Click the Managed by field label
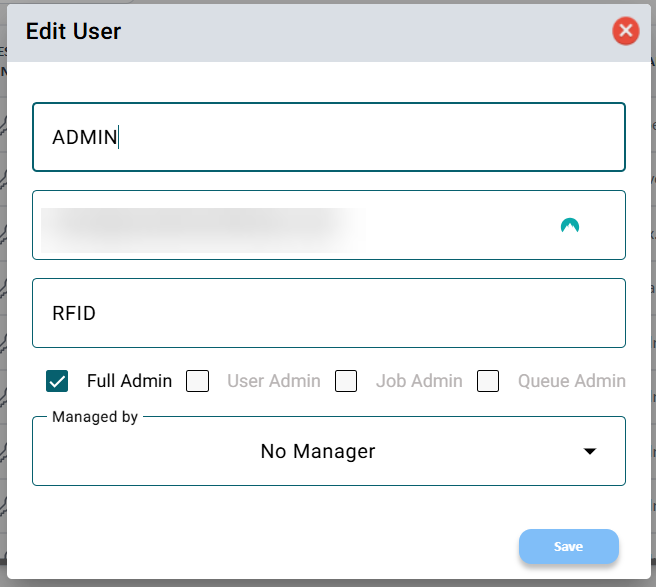 pos(95,417)
